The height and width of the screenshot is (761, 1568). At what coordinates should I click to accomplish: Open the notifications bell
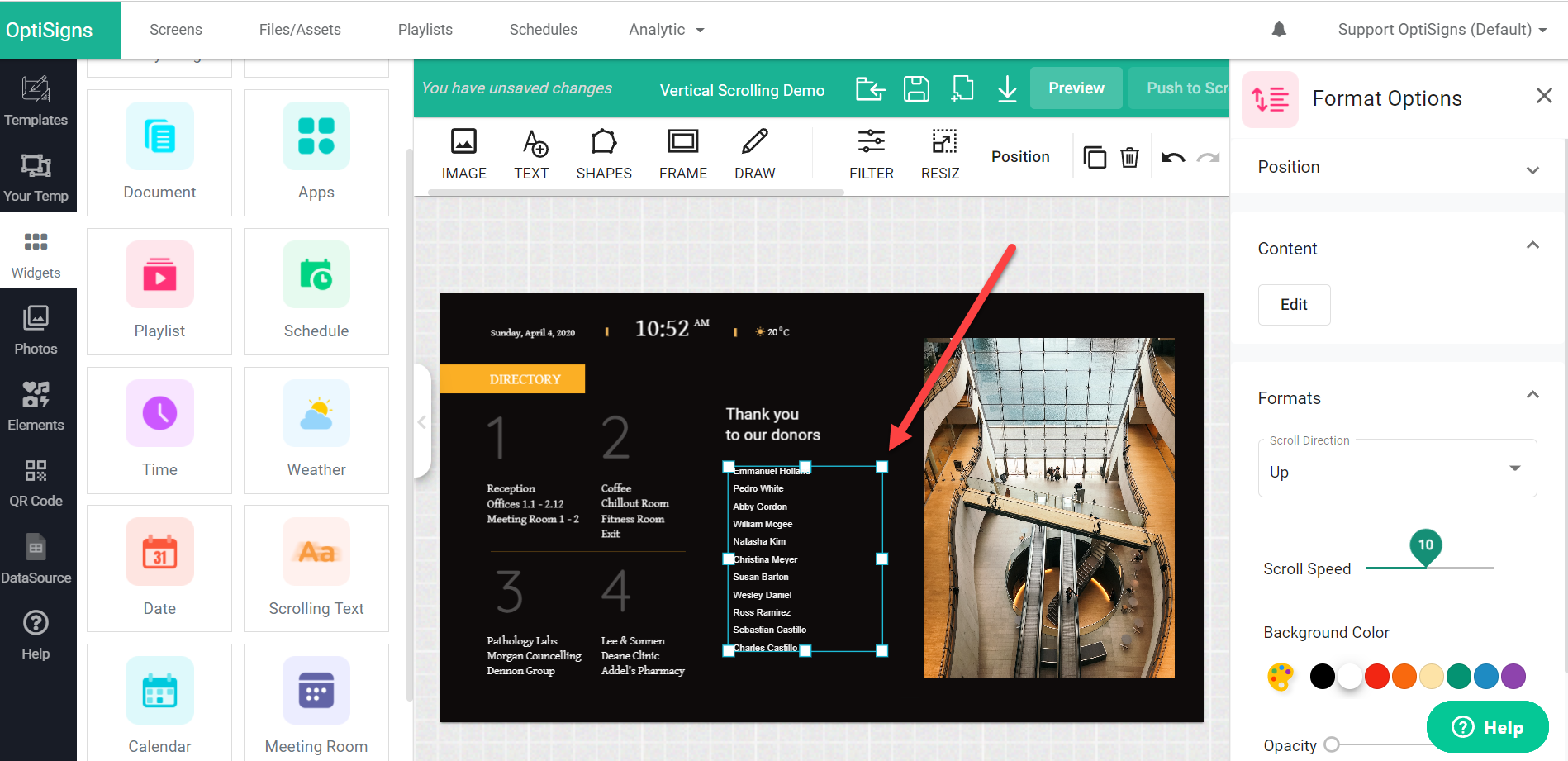coord(1279,30)
